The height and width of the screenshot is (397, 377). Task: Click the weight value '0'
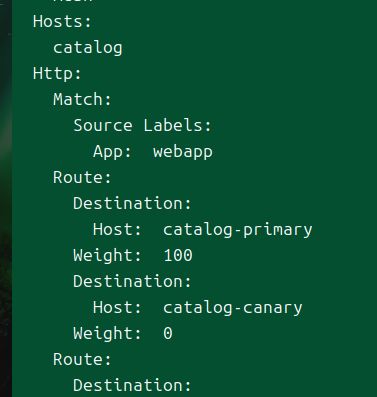point(168,334)
